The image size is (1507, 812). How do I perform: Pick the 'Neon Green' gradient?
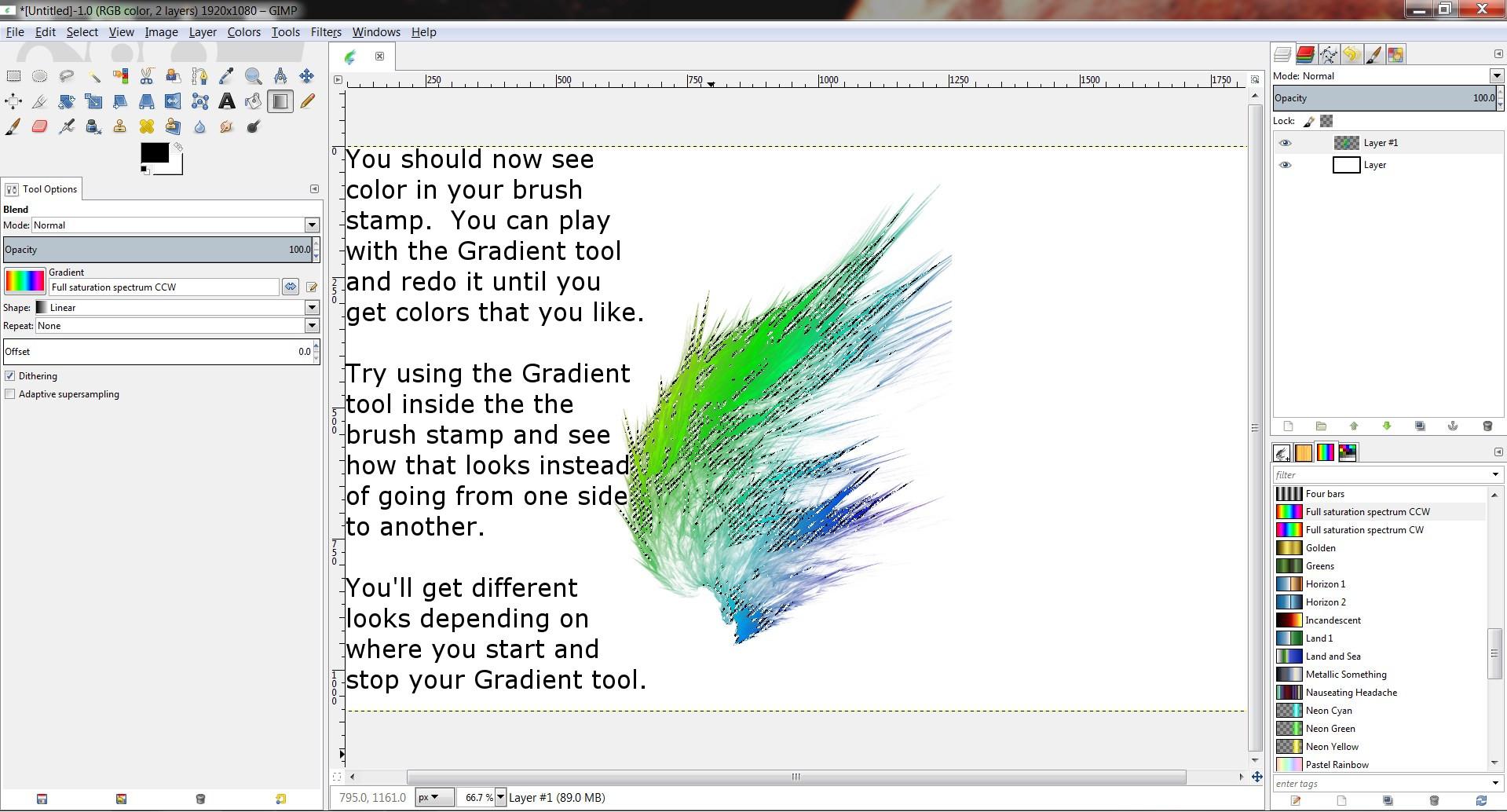[x=1380, y=729]
